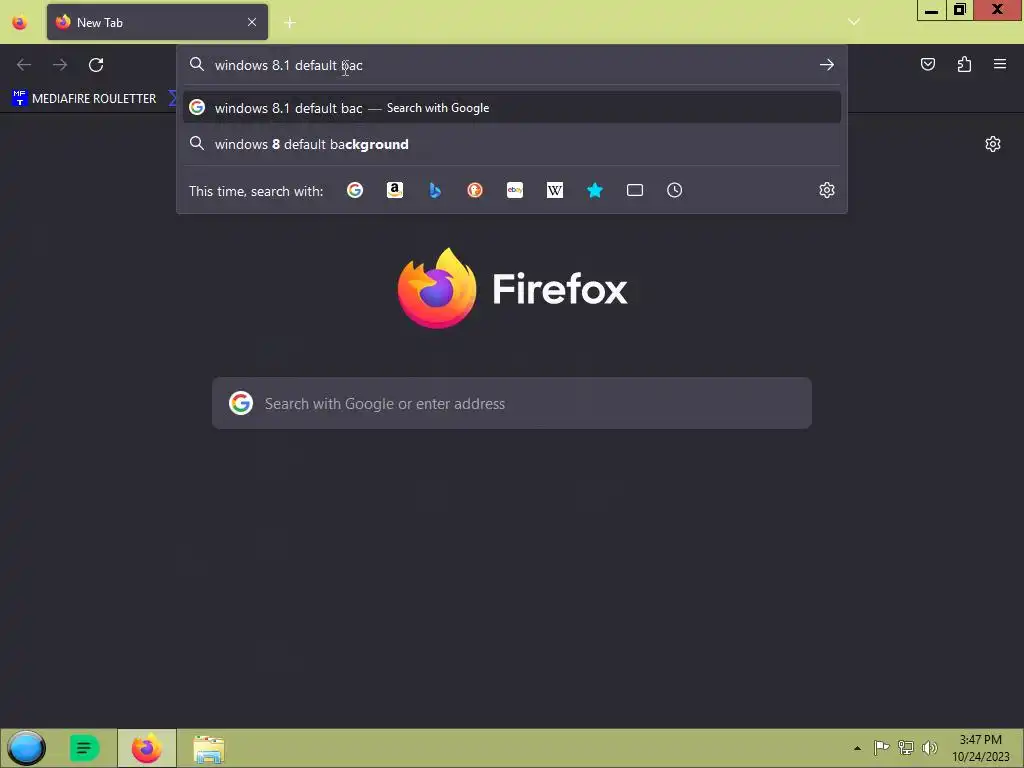Open the Extensions puzzle icon
Image resolution: width=1024 pixels, height=768 pixels.
964,64
